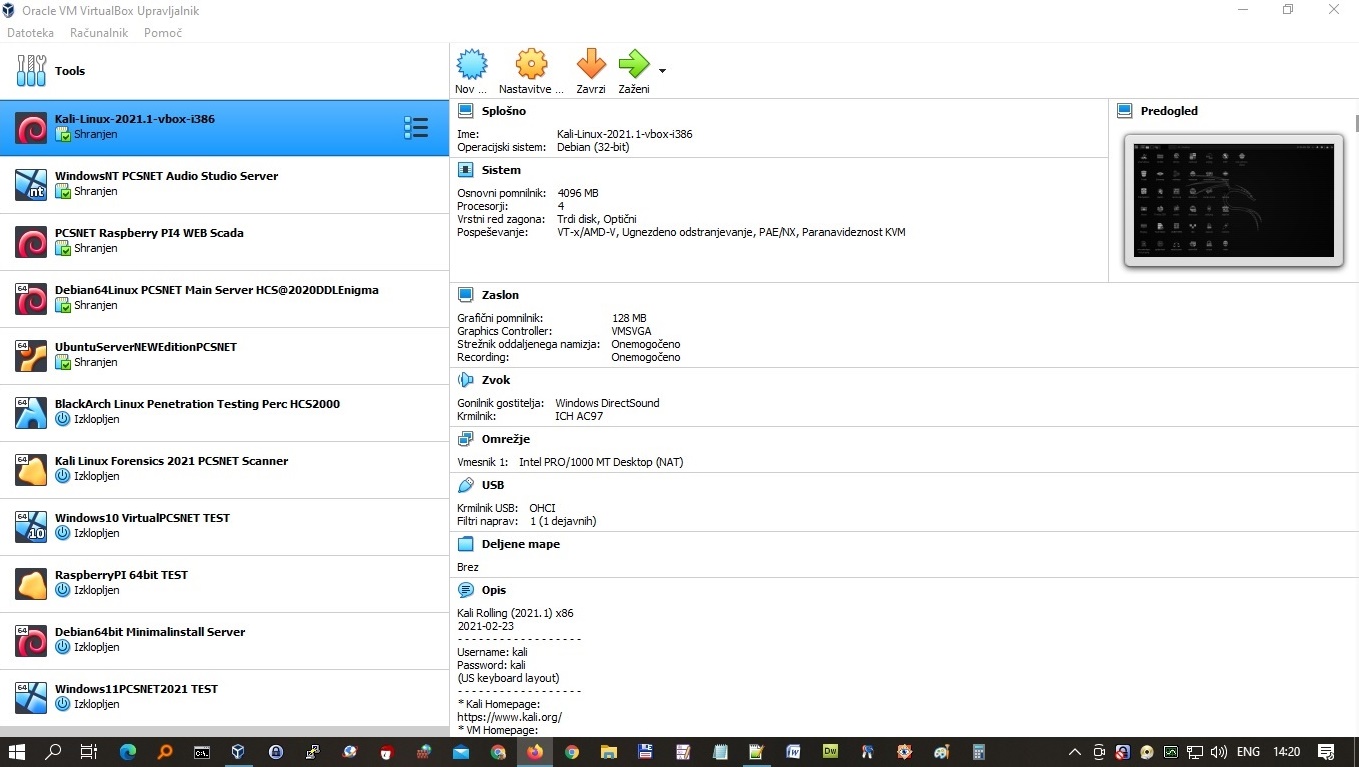Click the Omrežje section header
The width and height of the screenshot is (1359, 767).
click(x=505, y=439)
